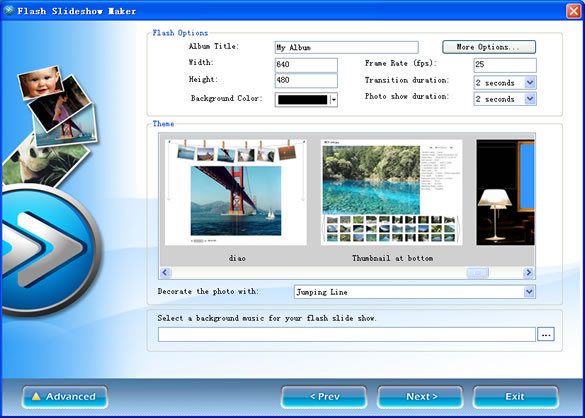This screenshot has width=585, height=418.
Task: Click the Album Title text field
Action: pos(346,47)
